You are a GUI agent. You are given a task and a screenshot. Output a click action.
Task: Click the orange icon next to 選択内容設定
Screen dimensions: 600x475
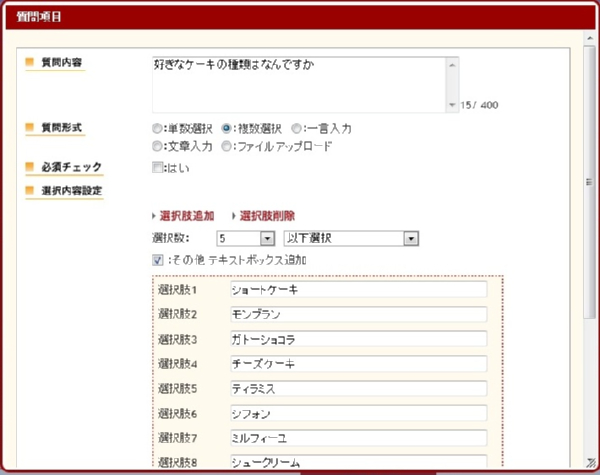pyautogui.click(x=30, y=190)
